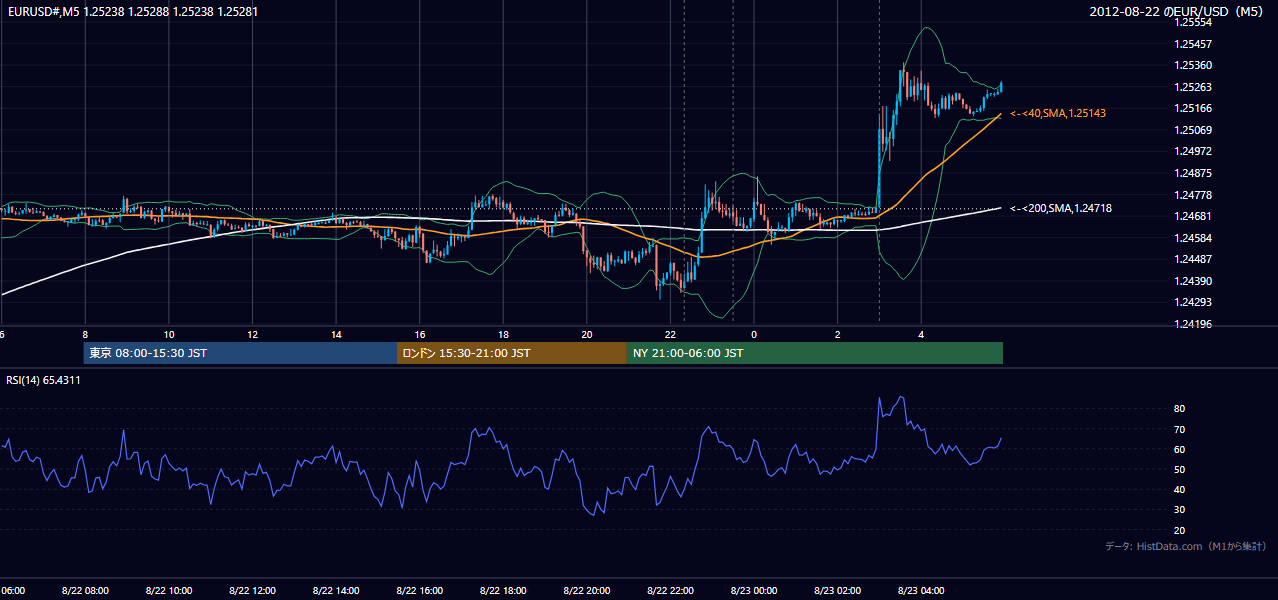The height and width of the screenshot is (600, 1278).
Task: Click price axis label 1.24778
Action: (1193, 195)
